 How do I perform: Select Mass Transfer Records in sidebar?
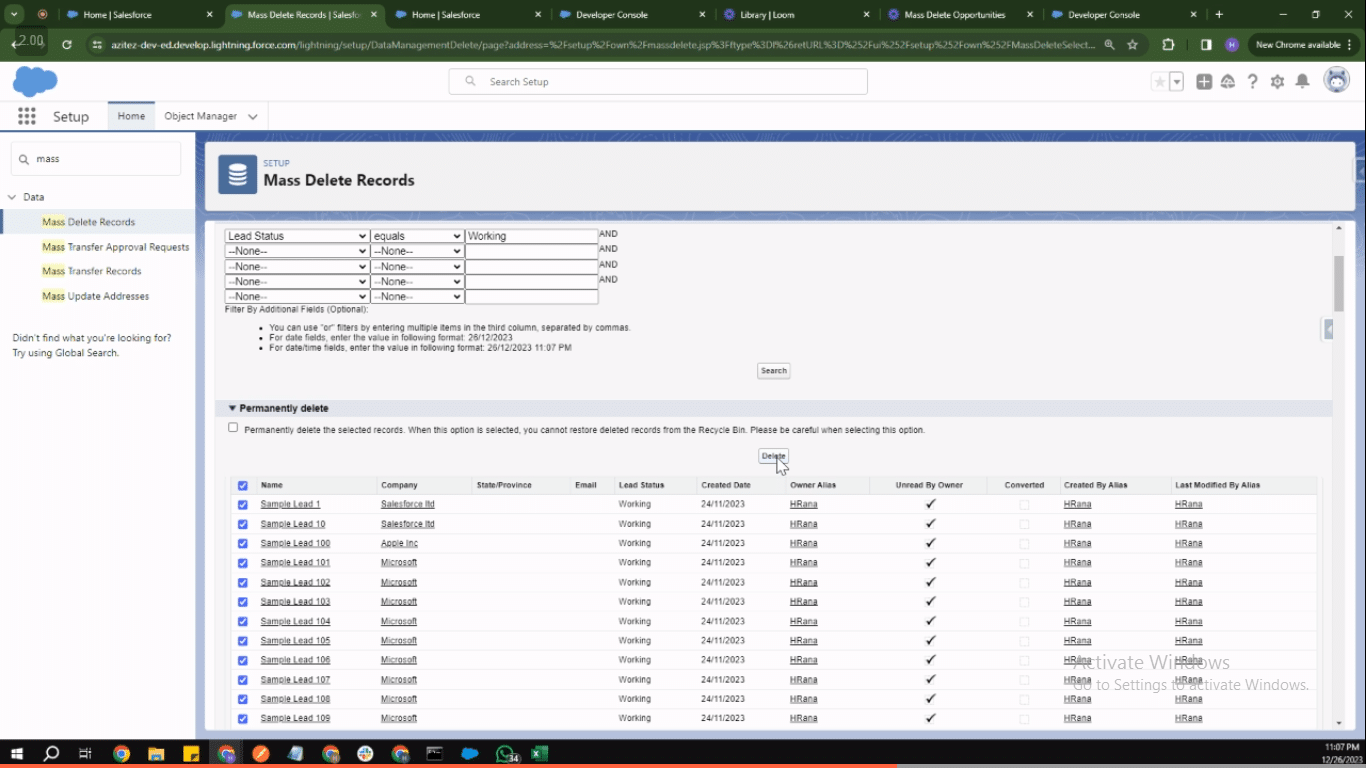[91, 271]
